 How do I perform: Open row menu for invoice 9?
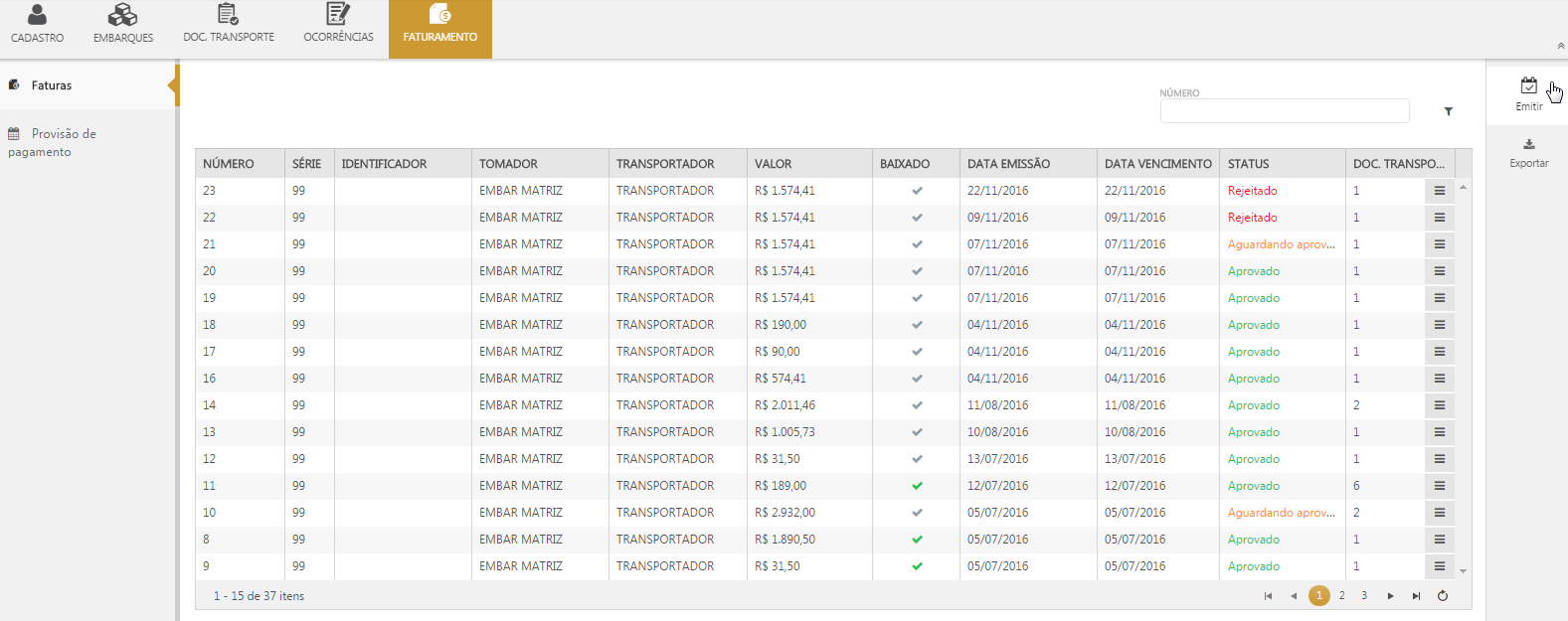[1439, 566]
